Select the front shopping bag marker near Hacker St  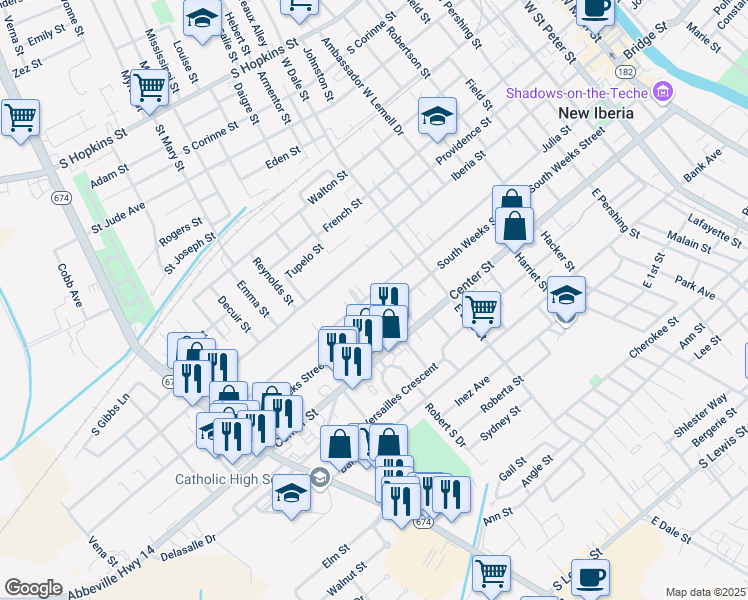pos(514,228)
